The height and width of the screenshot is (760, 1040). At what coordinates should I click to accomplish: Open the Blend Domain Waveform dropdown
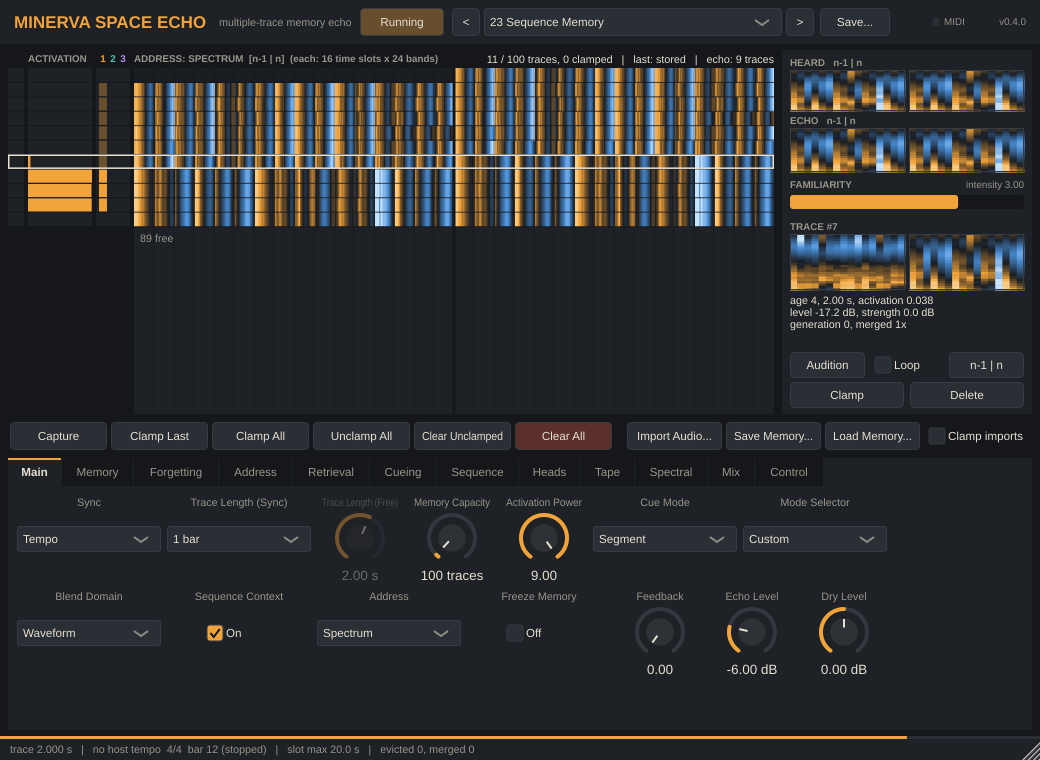click(89, 633)
